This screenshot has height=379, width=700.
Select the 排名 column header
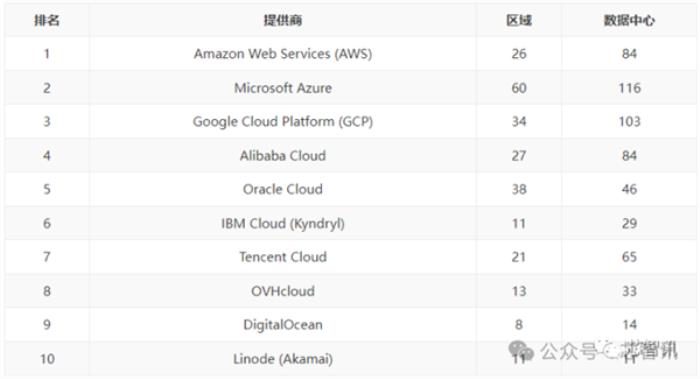[47, 20]
